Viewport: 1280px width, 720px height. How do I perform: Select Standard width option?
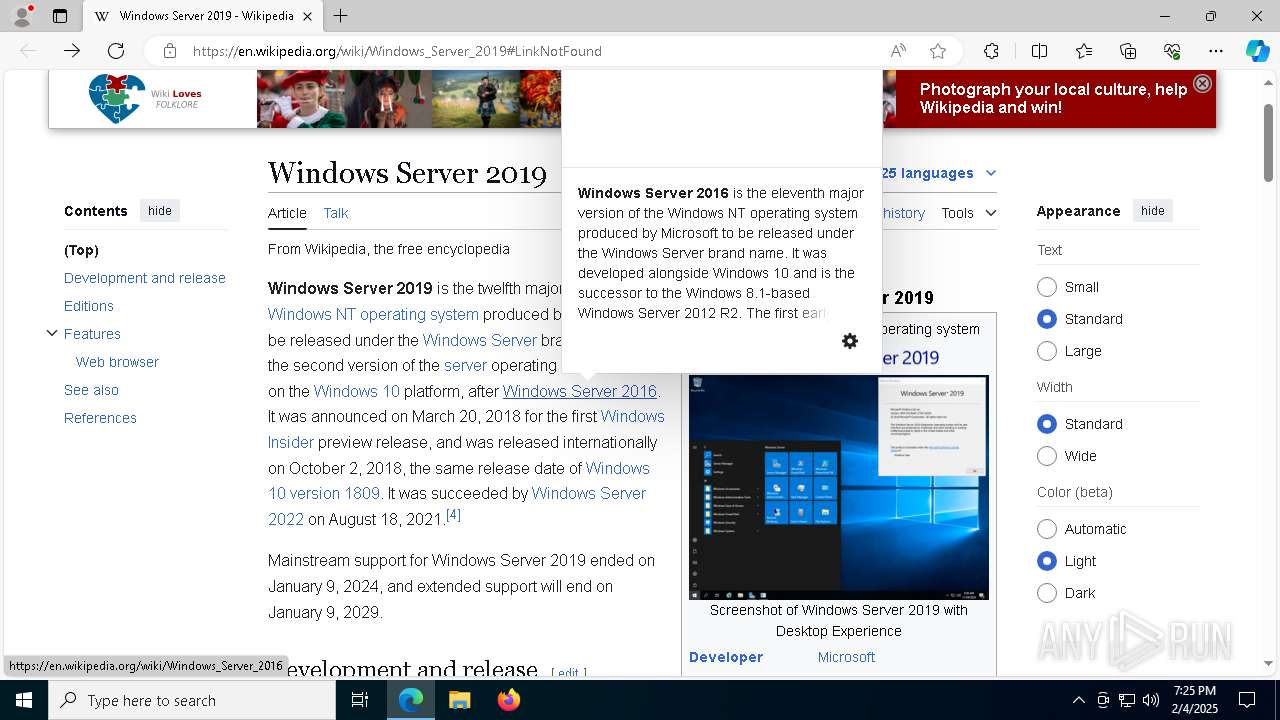(1047, 424)
